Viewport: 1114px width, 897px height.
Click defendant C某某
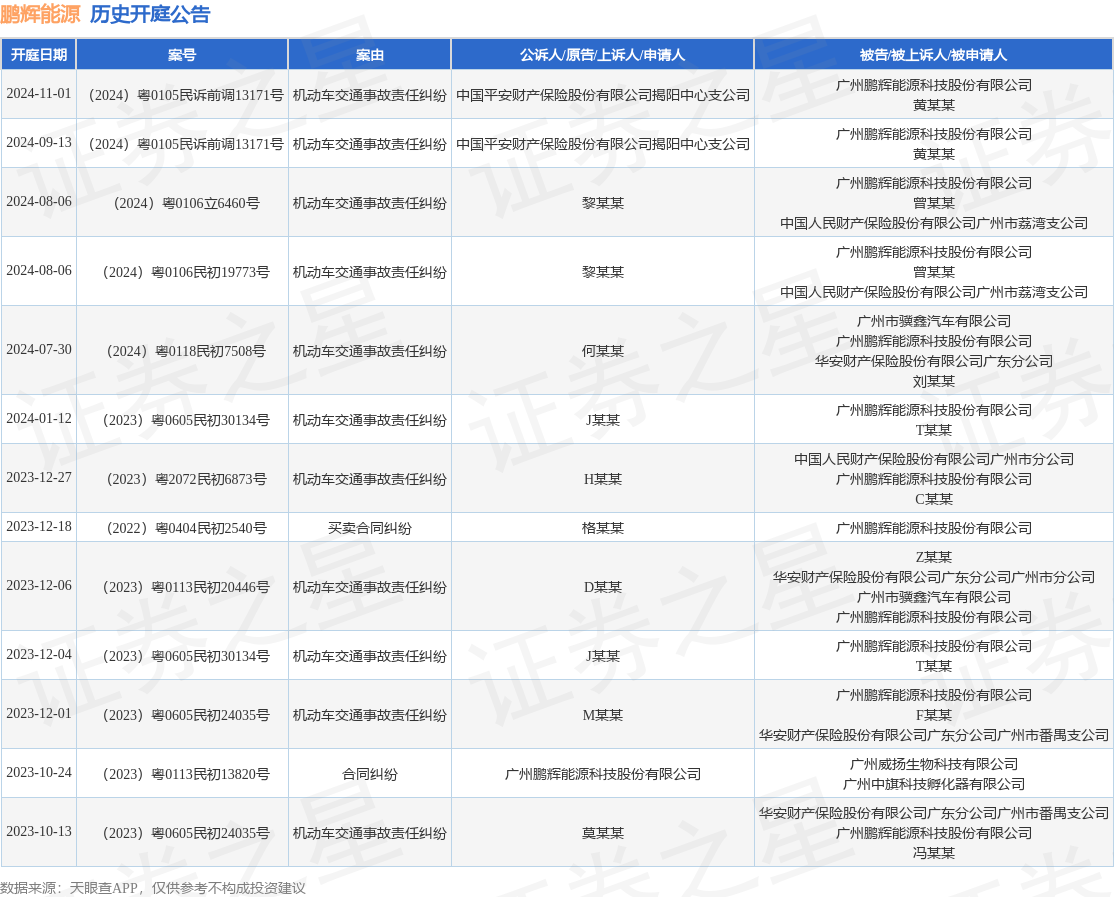click(934, 499)
